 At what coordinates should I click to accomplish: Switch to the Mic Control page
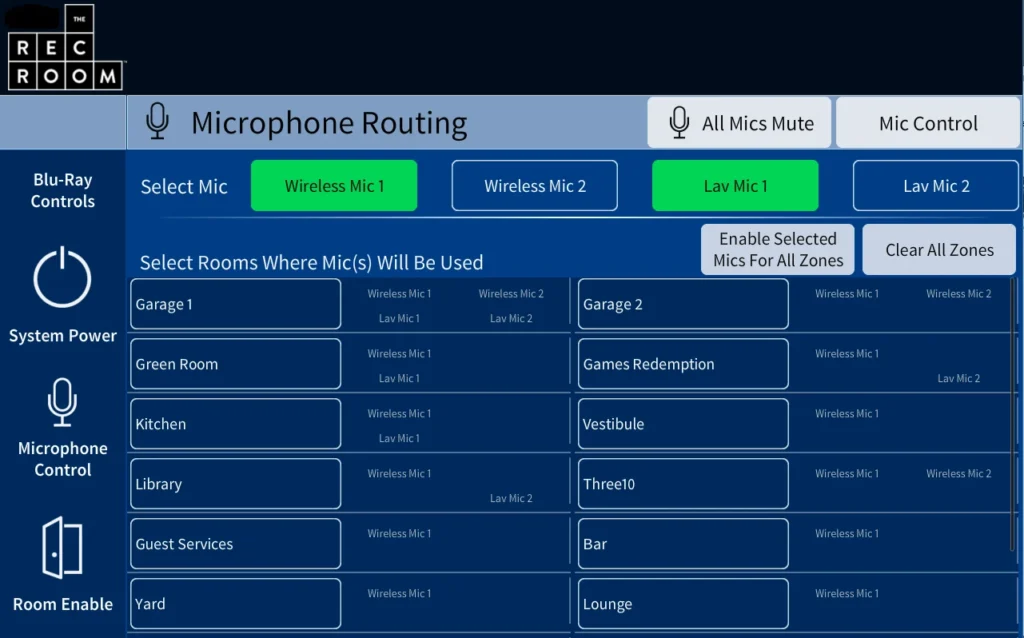(927, 122)
